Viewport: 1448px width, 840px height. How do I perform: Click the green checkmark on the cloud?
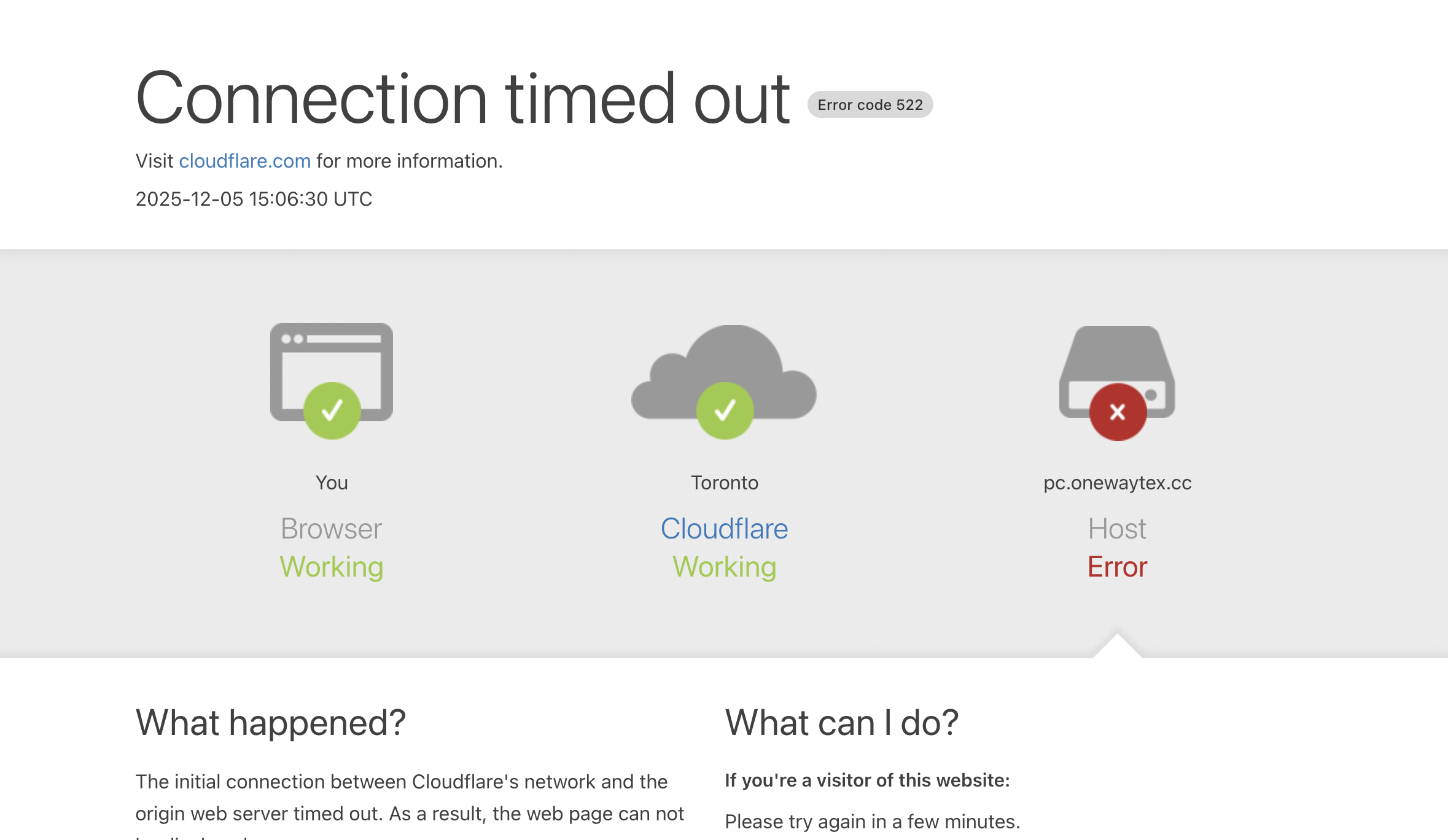point(725,410)
